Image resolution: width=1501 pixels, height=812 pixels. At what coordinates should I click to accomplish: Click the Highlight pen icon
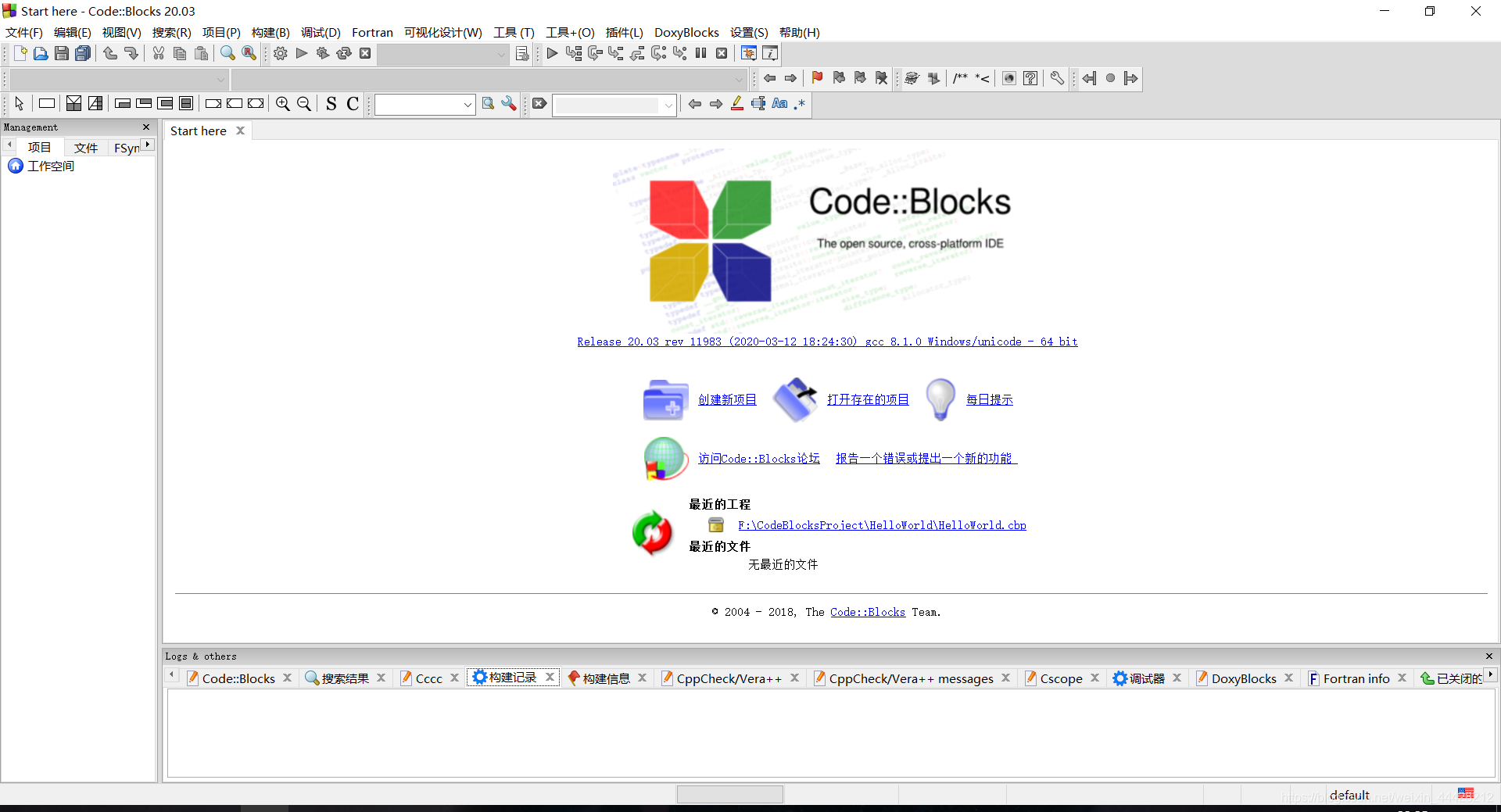737,103
